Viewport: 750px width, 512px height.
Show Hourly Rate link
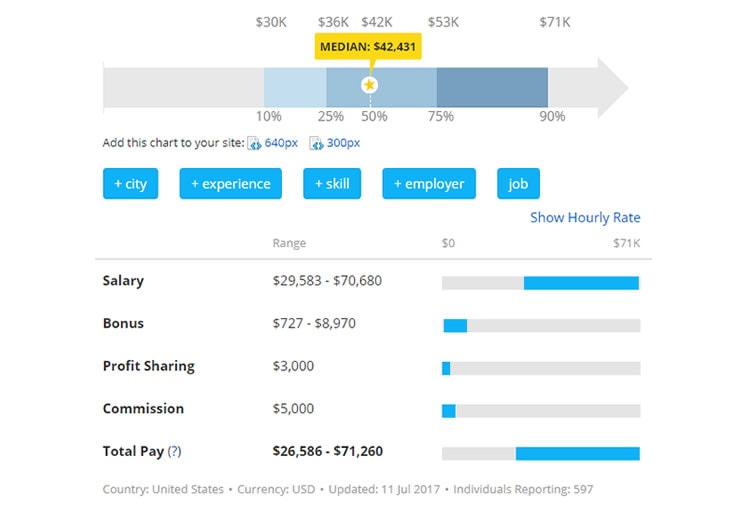click(x=585, y=217)
